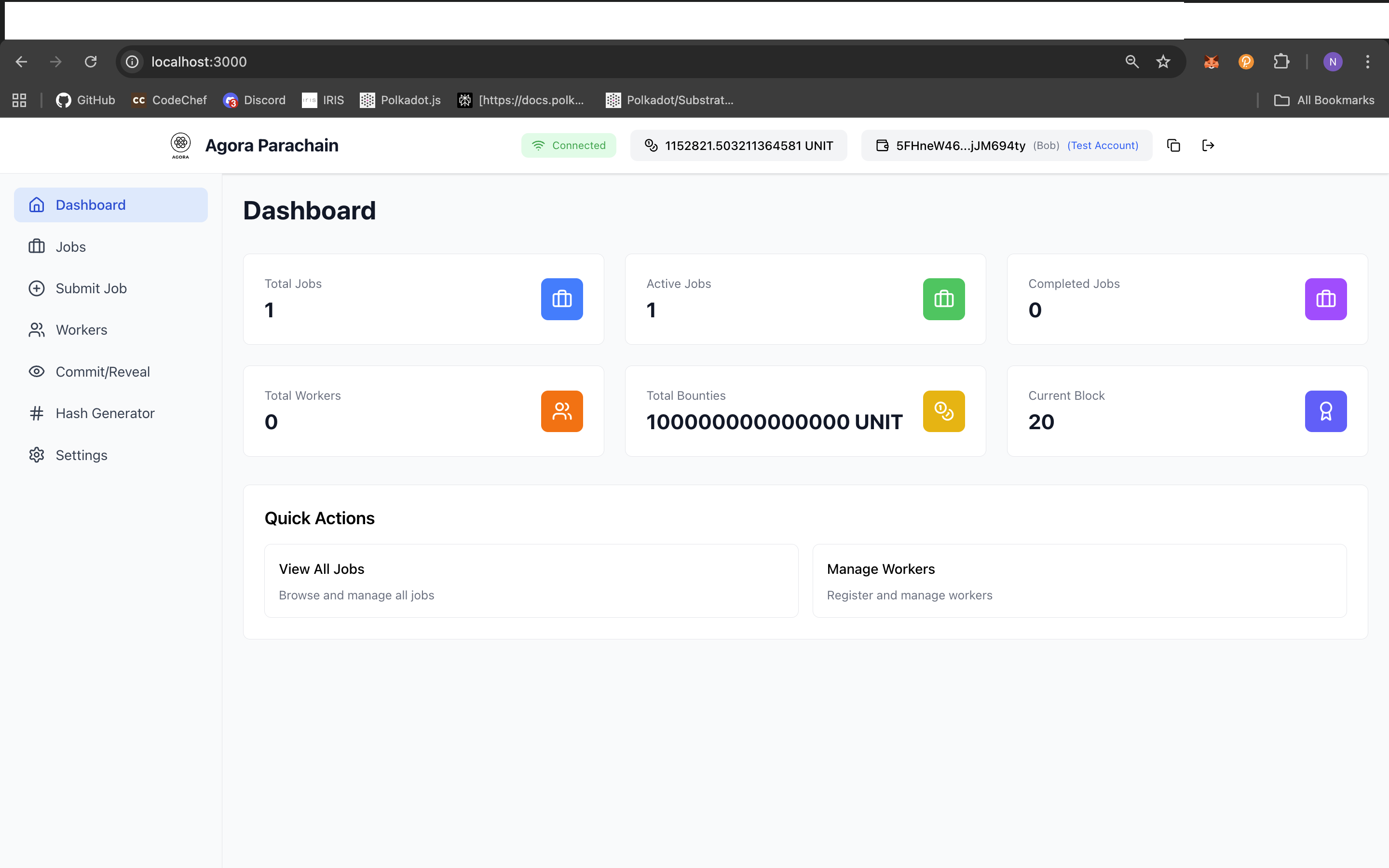This screenshot has width=1389, height=868.
Task: Click the green Active Jobs briefcase icon
Action: pyautogui.click(x=943, y=299)
